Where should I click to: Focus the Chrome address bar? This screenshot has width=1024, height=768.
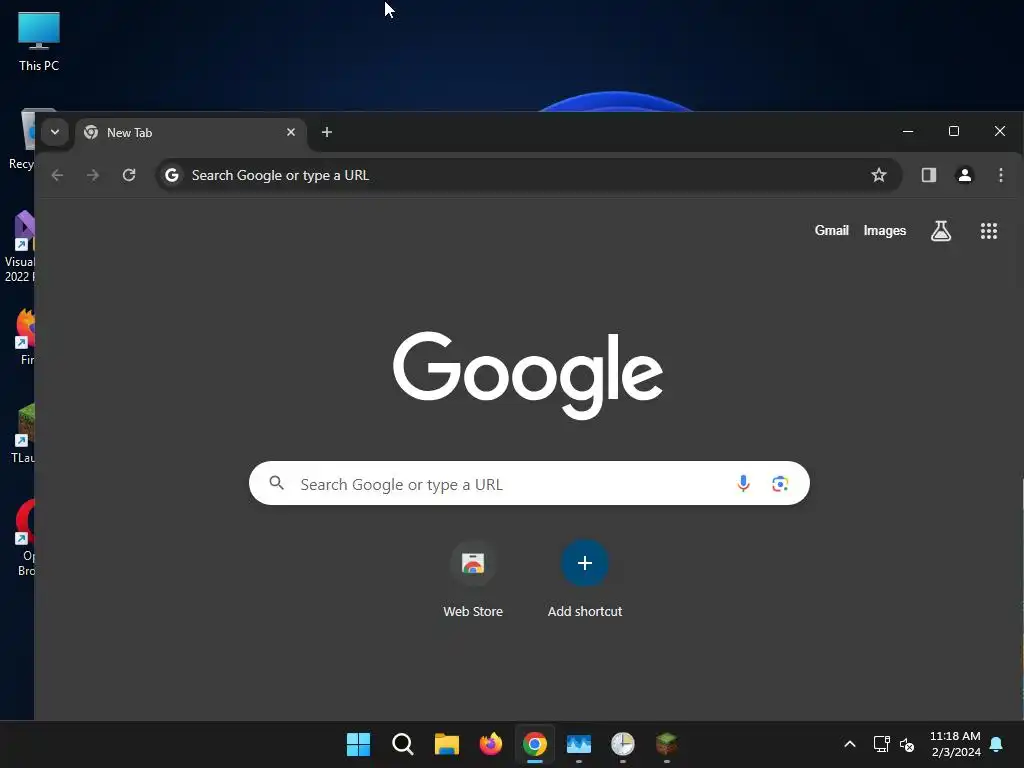[529, 175]
